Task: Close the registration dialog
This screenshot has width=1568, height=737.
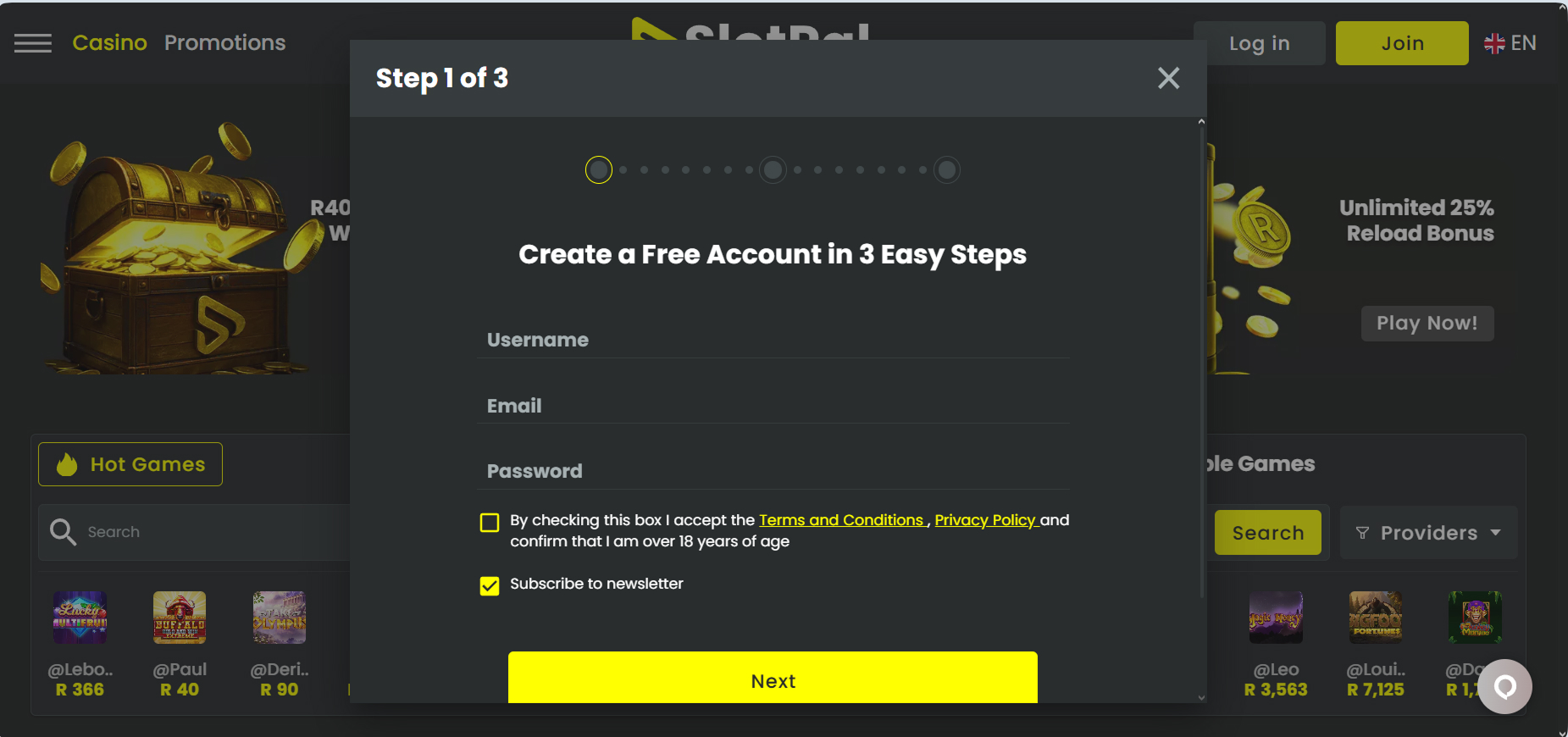Action: point(1168,78)
